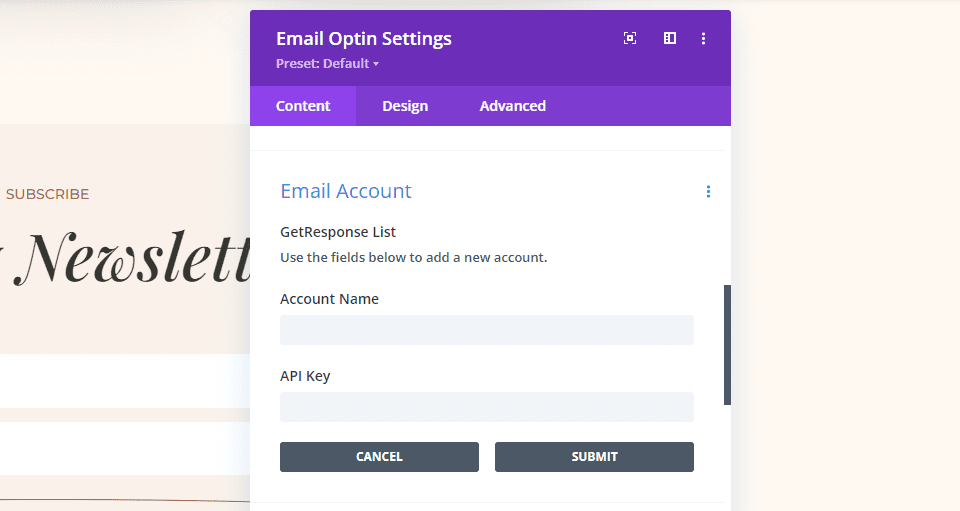Click the Email Optin Settings title
The height and width of the screenshot is (511, 960).
(364, 39)
